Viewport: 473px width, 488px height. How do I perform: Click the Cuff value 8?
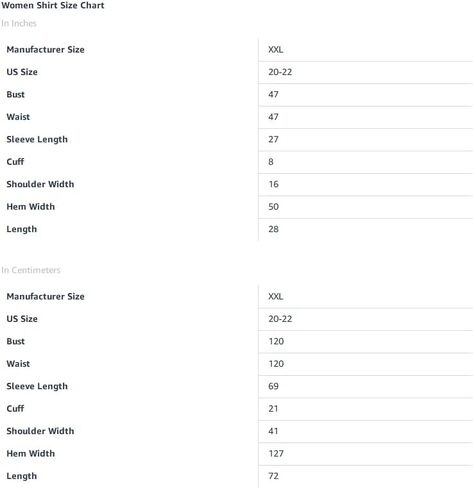pos(271,162)
